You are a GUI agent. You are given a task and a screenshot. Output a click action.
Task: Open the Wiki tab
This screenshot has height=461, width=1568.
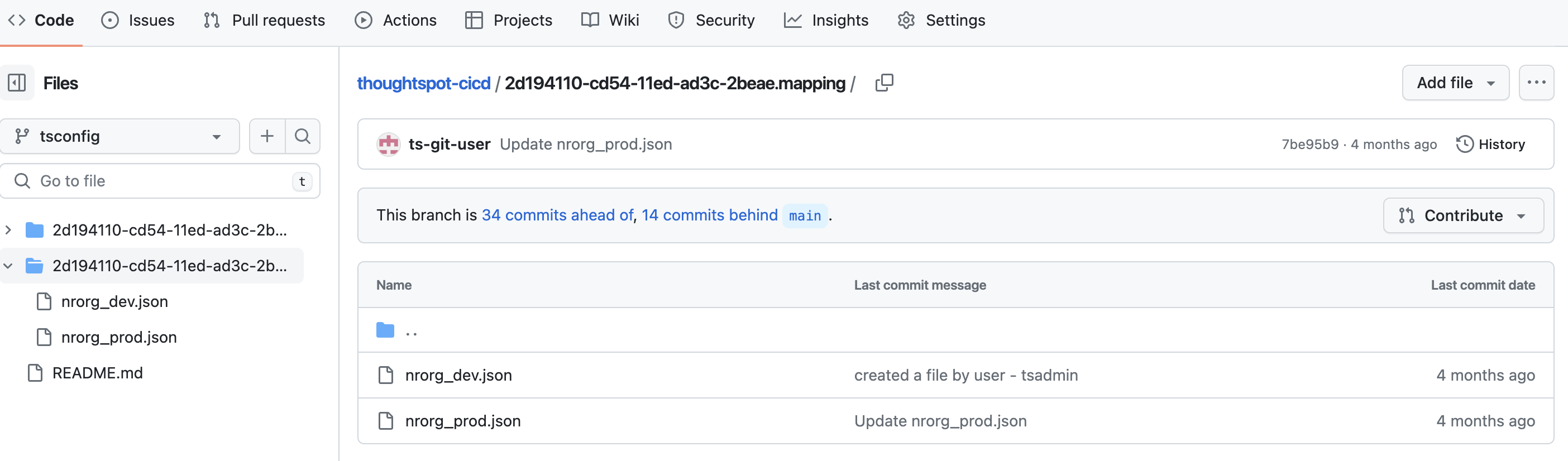(x=610, y=20)
